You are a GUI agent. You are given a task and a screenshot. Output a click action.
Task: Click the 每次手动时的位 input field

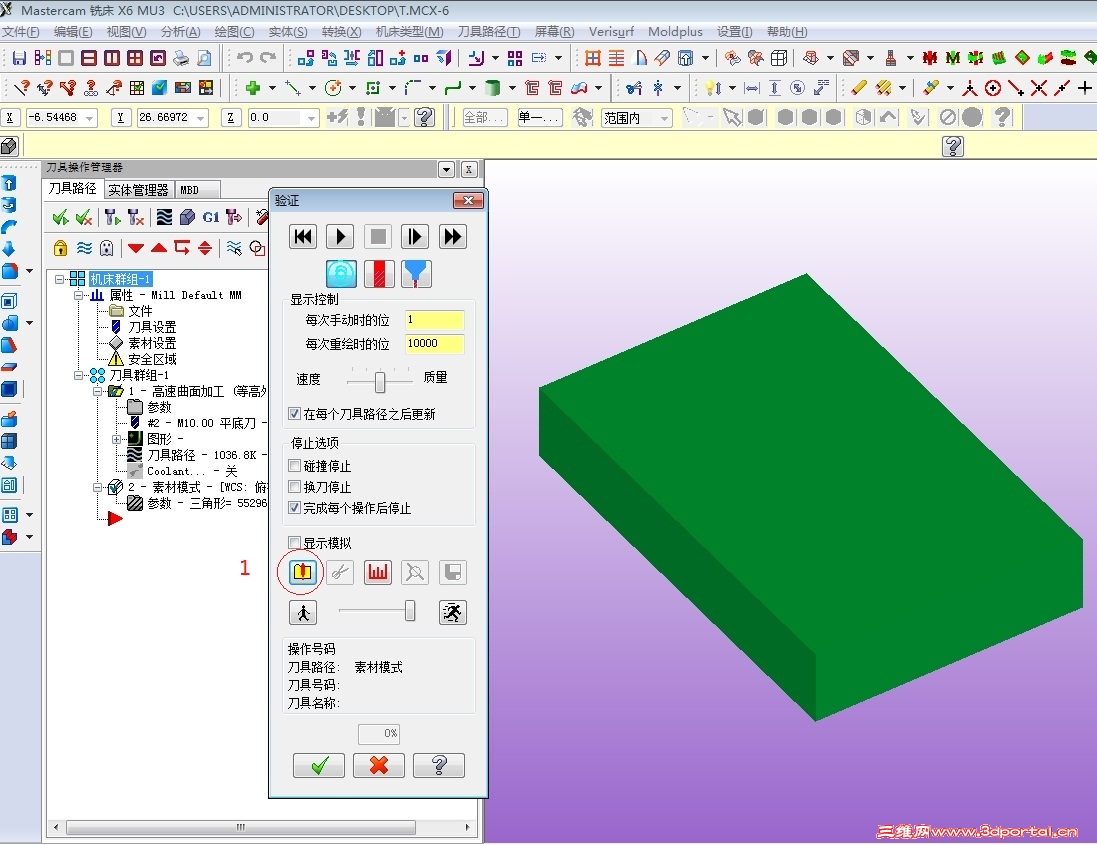[434, 320]
